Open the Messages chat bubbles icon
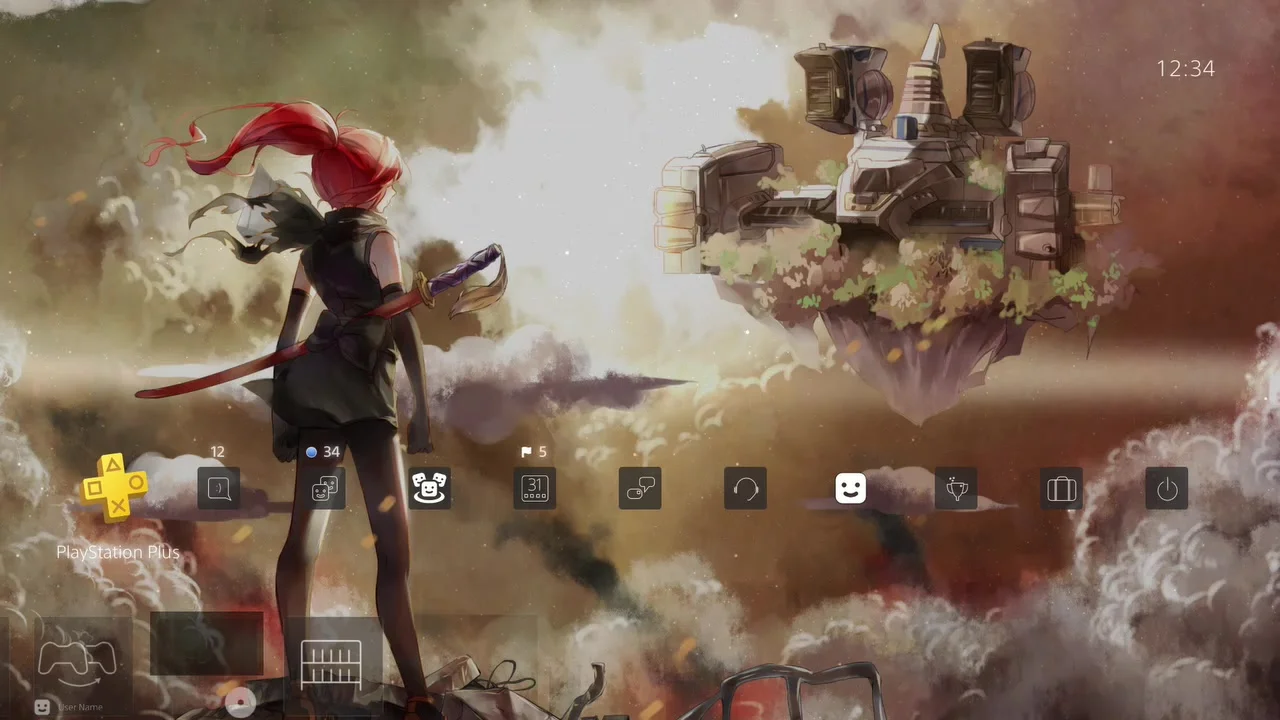The image size is (1280, 720). (x=640, y=488)
